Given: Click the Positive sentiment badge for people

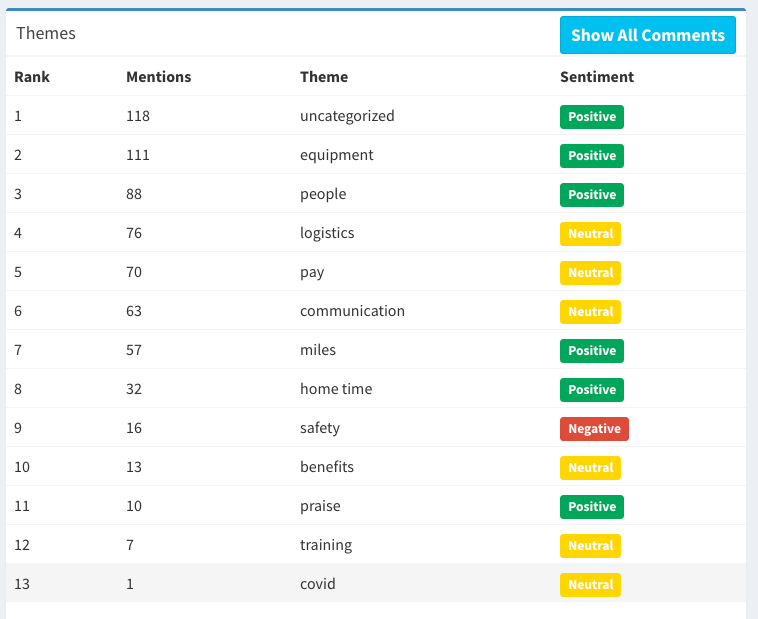Looking at the screenshot, I should [x=591, y=195].
